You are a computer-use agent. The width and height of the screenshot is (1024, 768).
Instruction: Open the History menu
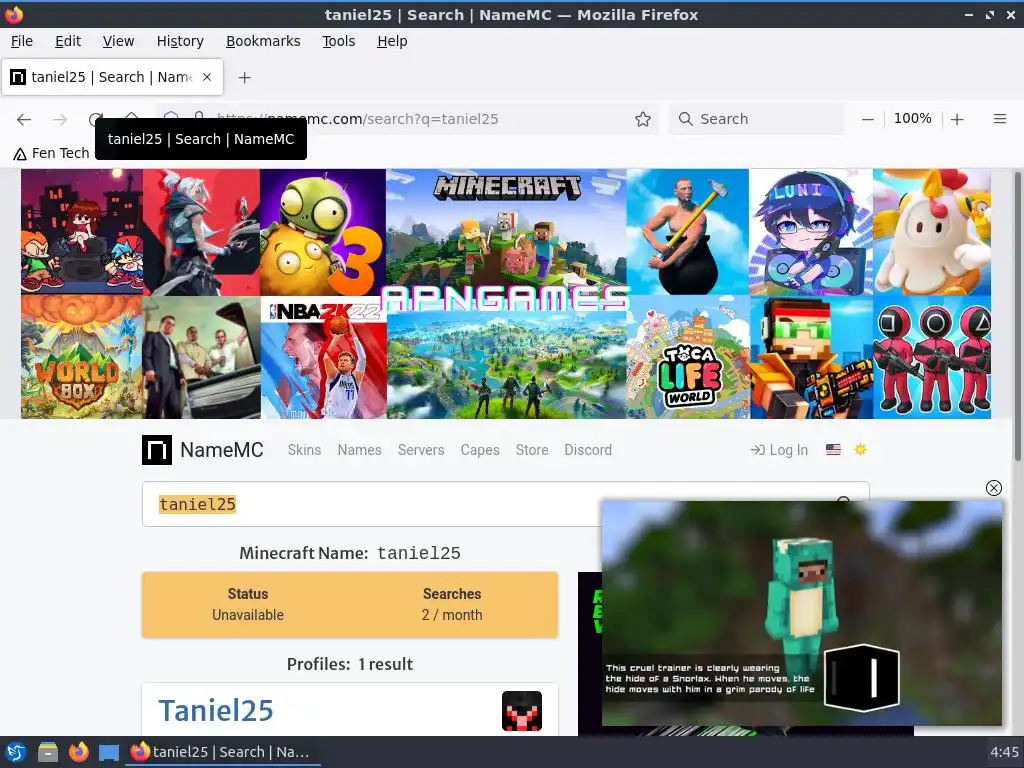pyautogui.click(x=180, y=41)
